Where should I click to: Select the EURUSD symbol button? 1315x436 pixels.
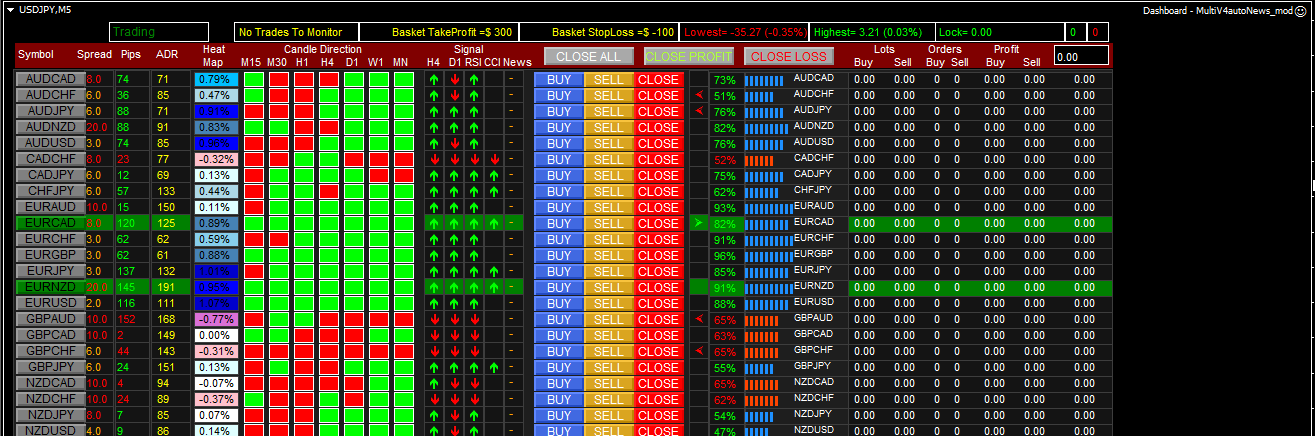(x=49, y=303)
